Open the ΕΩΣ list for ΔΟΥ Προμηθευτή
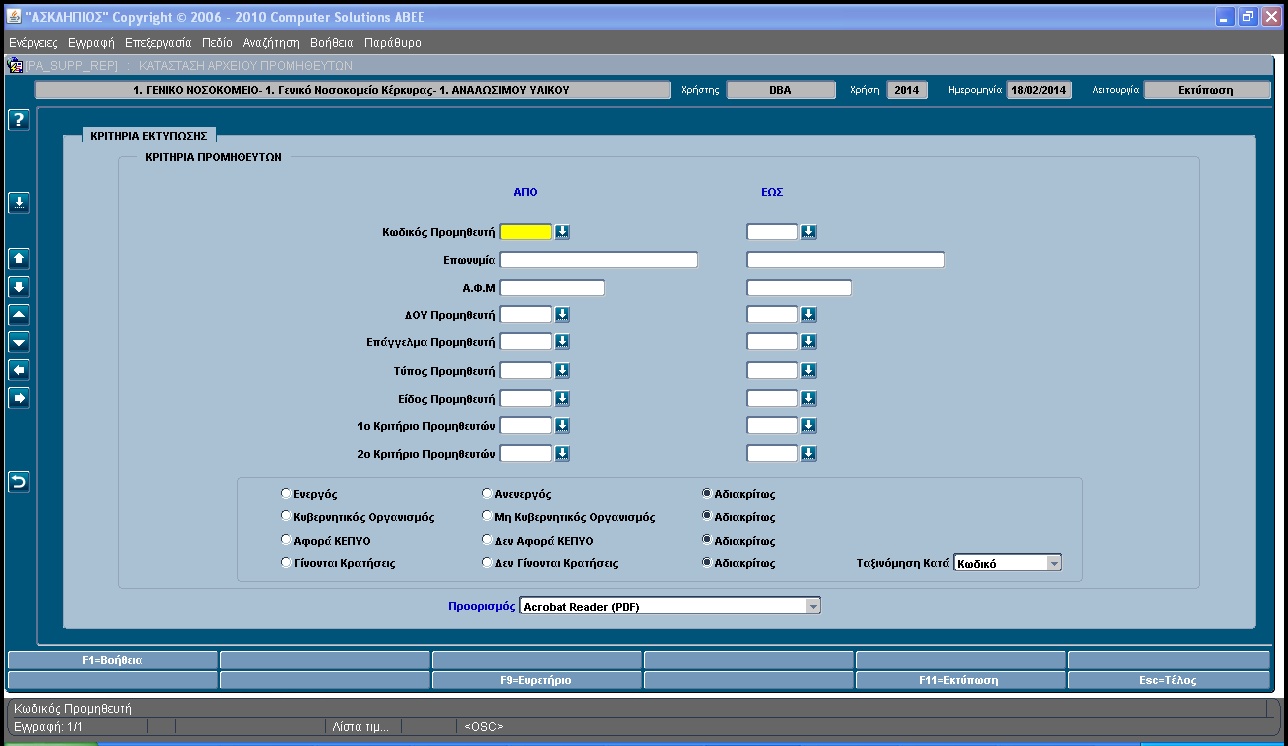This screenshot has height=746, width=1288. (809, 315)
